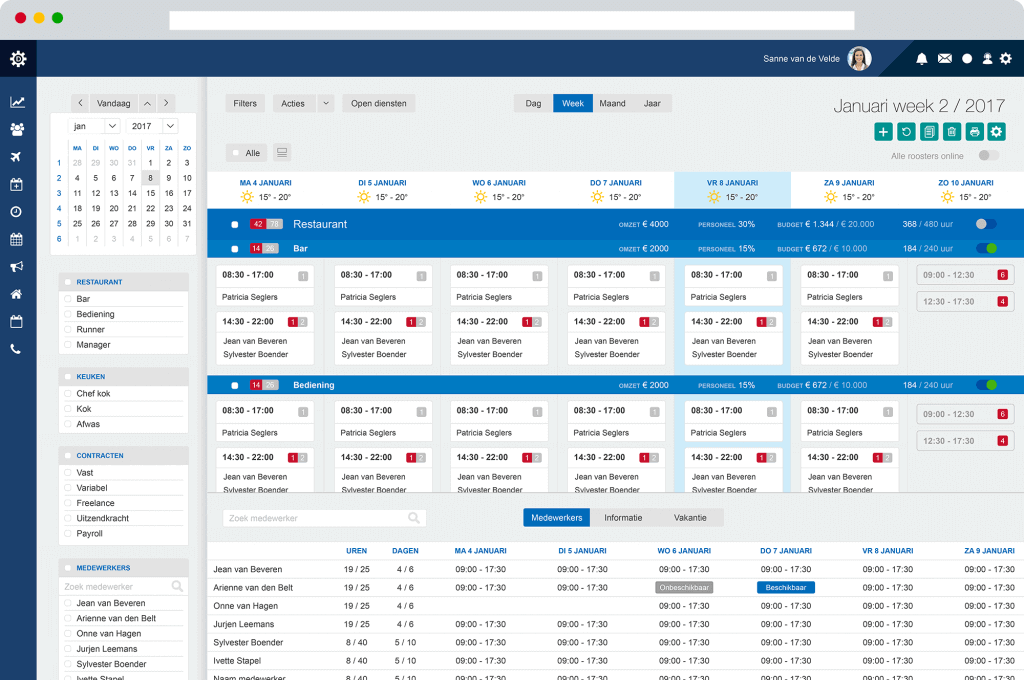Open schedule settings via the teal gear icon

[x=998, y=131]
